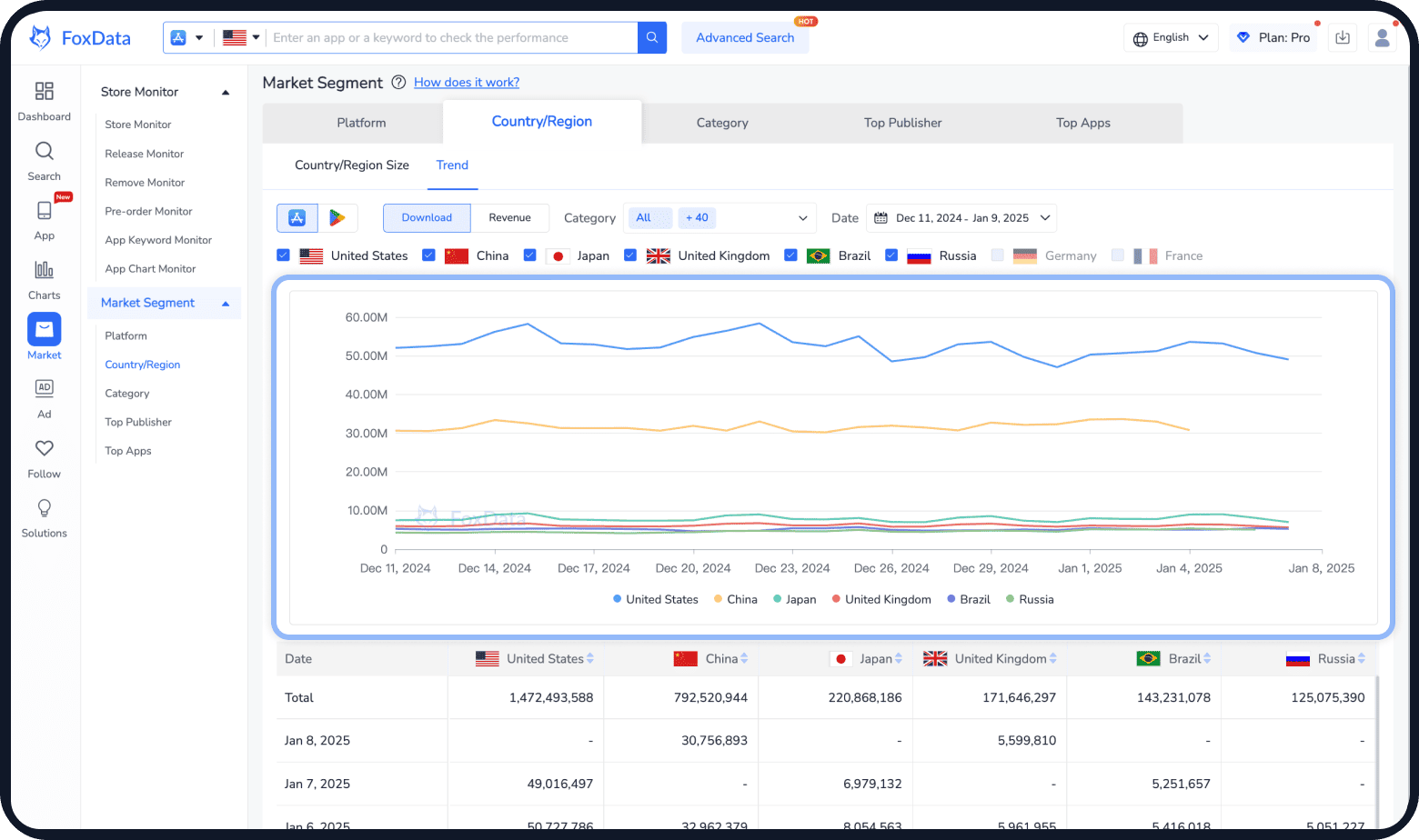Select the Google Play platform icon
Viewport: 1419px width, 840px height.
click(337, 218)
